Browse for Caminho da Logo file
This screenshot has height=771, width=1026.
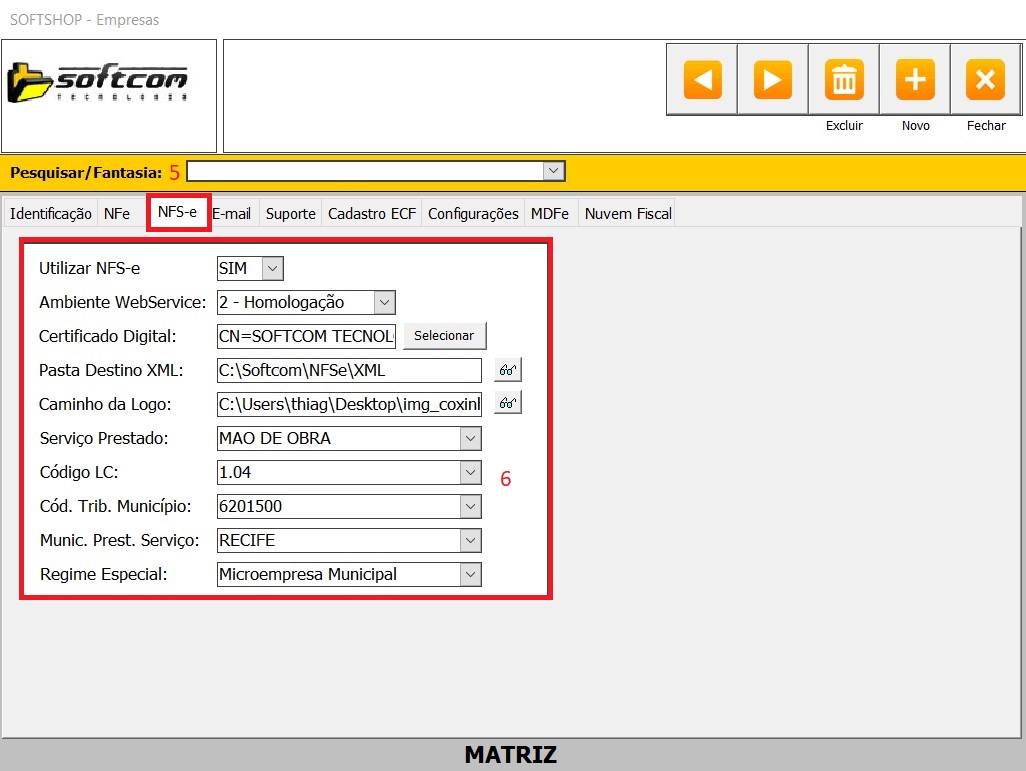508,404
